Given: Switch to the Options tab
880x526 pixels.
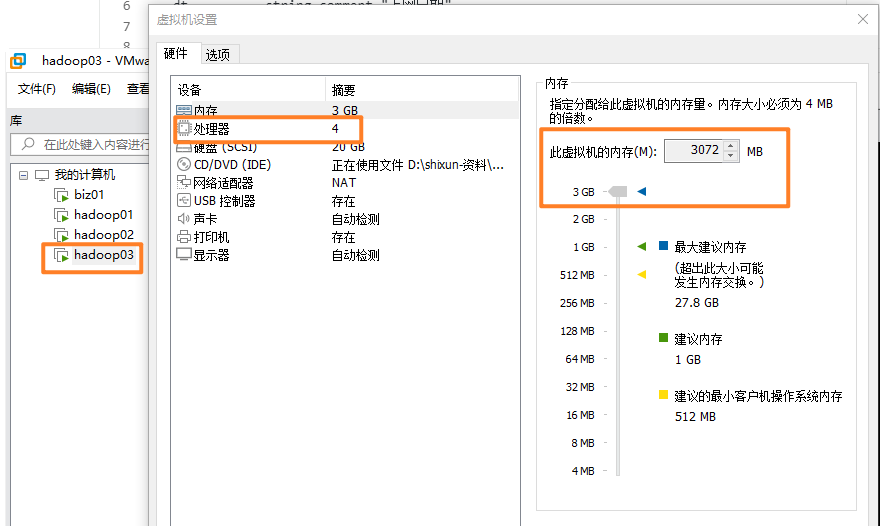Looking at the screenshot, I should tap(218, 54).
